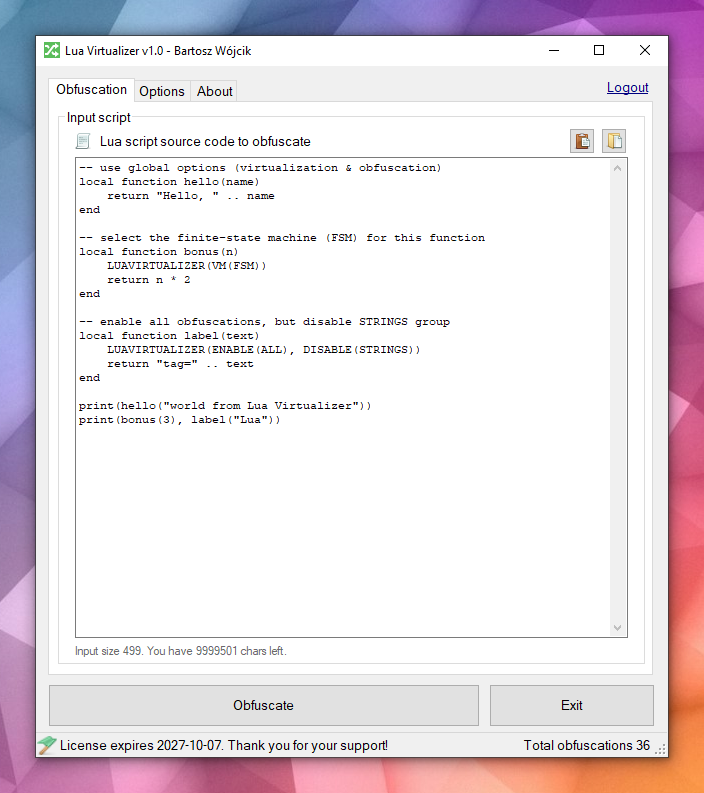Click the line 'local function hello(name)'
704x793 pixels.
(169, 182)
